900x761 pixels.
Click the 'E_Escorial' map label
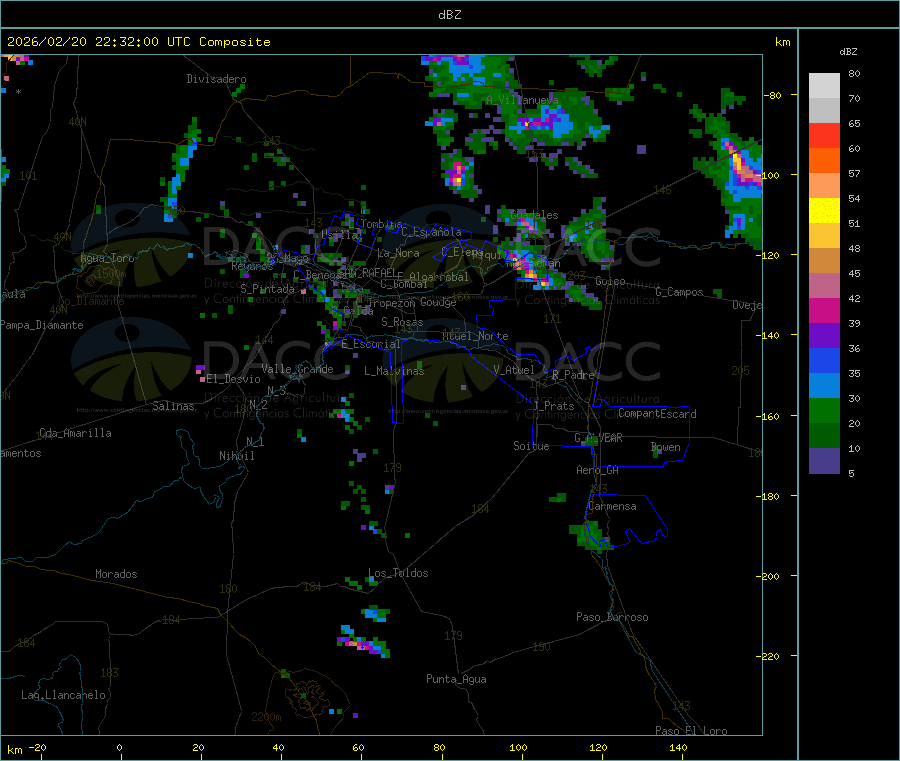[x=371, y=344]
